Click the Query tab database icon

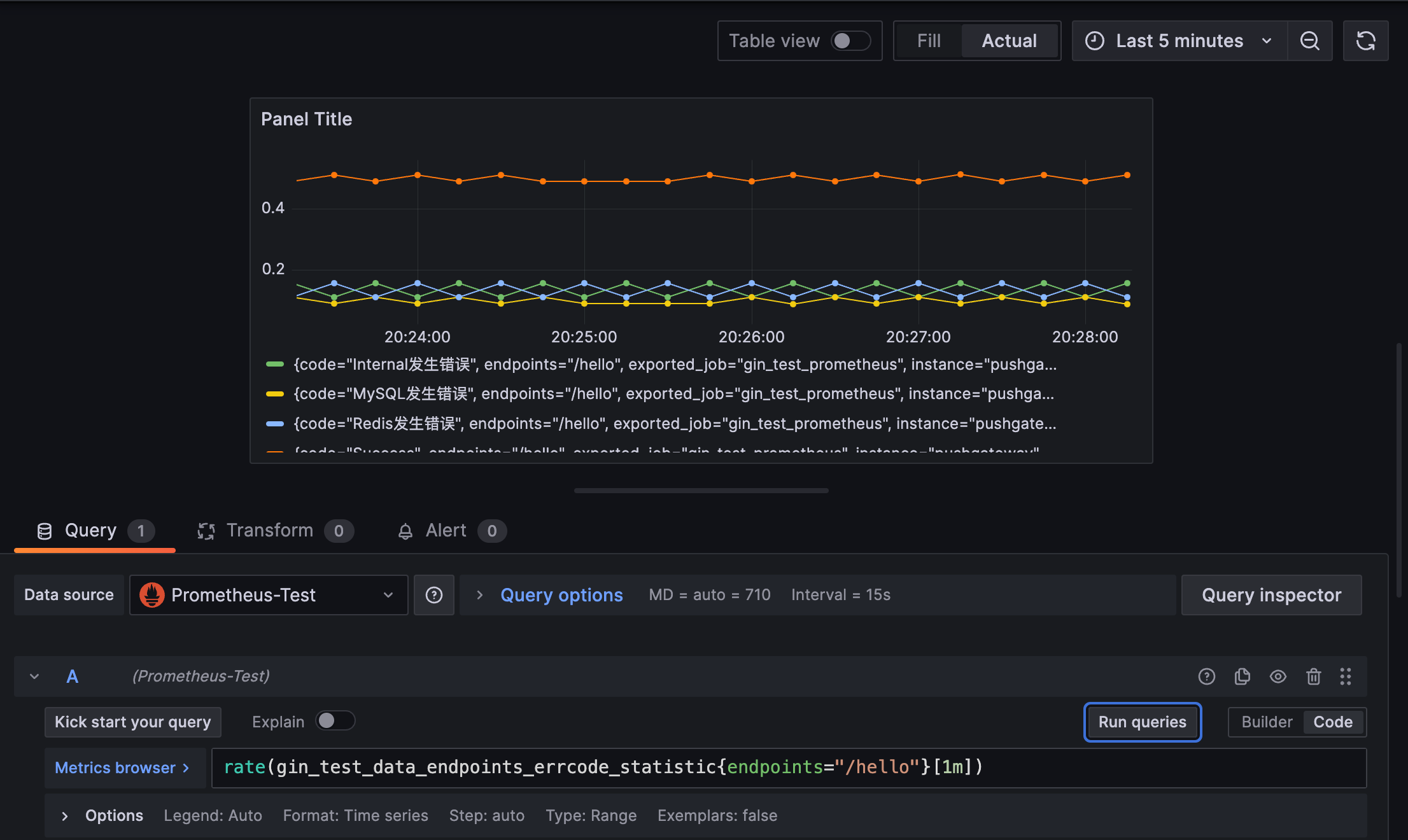(x=44, y=531)
